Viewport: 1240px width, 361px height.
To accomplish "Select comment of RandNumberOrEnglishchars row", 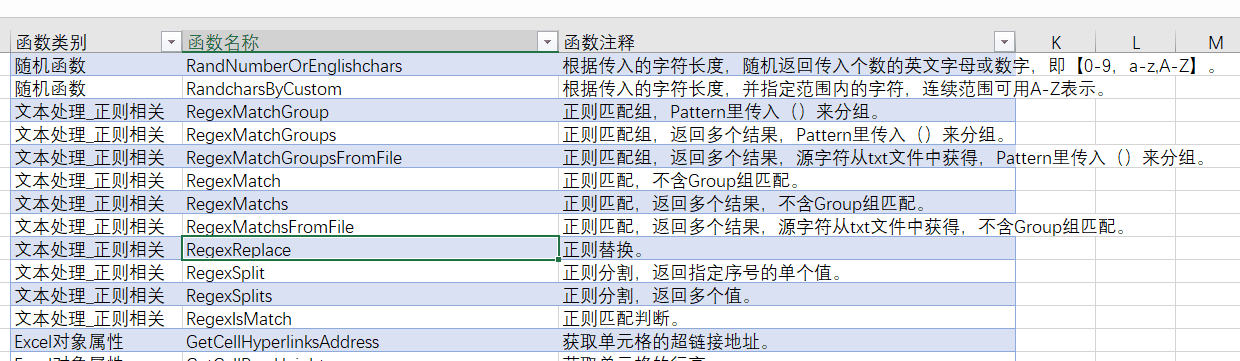I will 787,66.
